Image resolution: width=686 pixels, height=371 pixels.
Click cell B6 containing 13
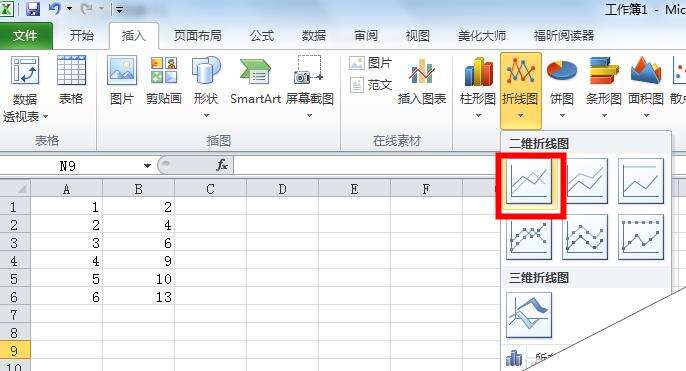(x=139, y=297)
